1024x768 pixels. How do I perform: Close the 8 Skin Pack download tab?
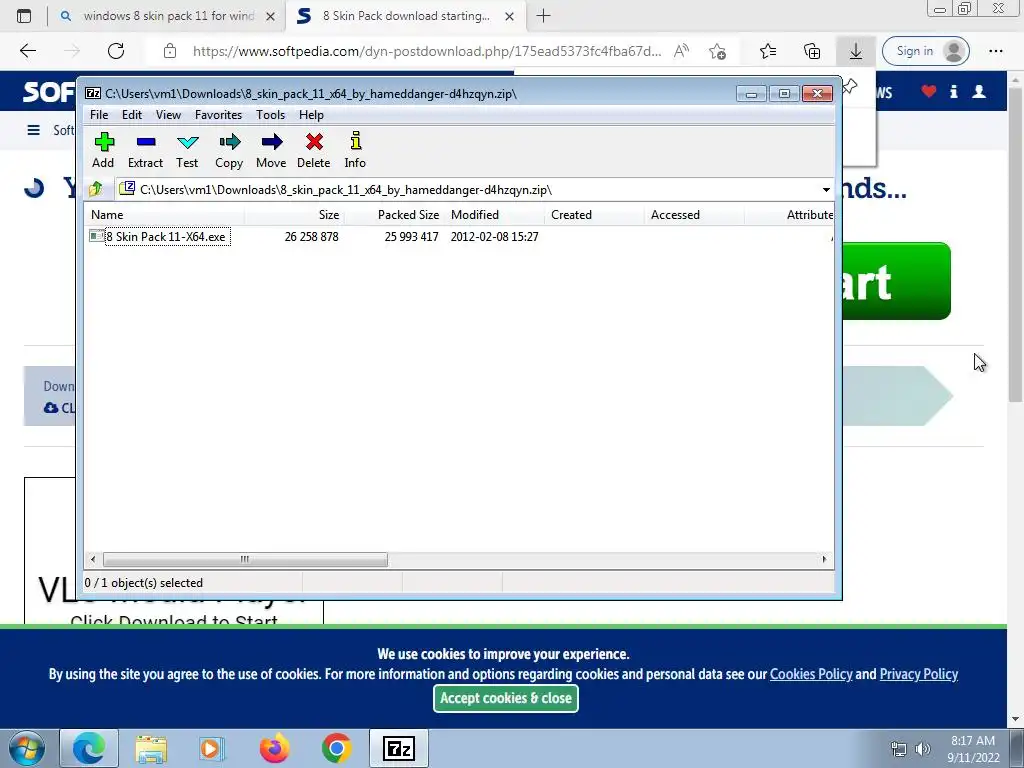click(509, 17)
